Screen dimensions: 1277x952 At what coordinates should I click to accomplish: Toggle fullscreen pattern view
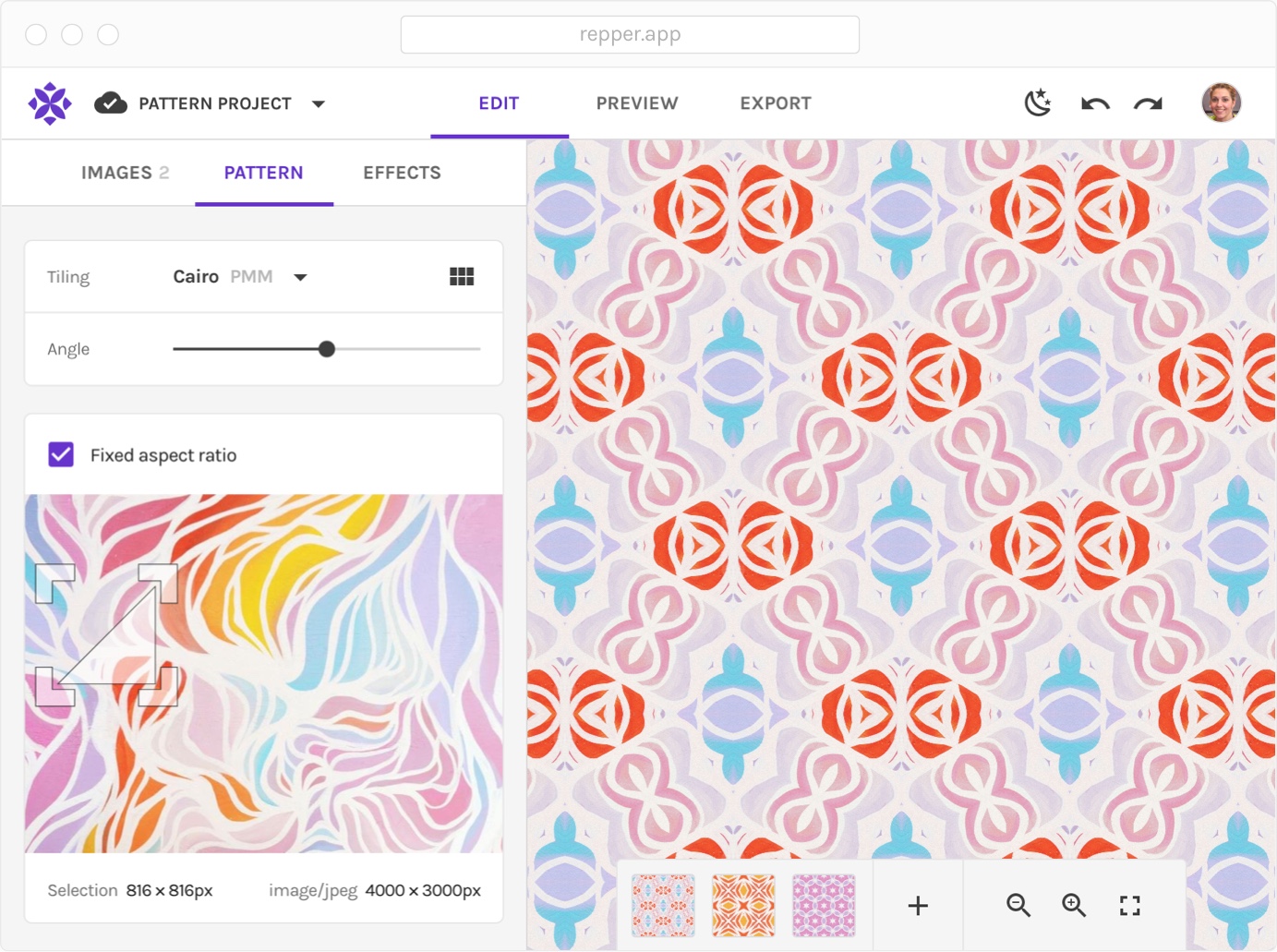1129,906
